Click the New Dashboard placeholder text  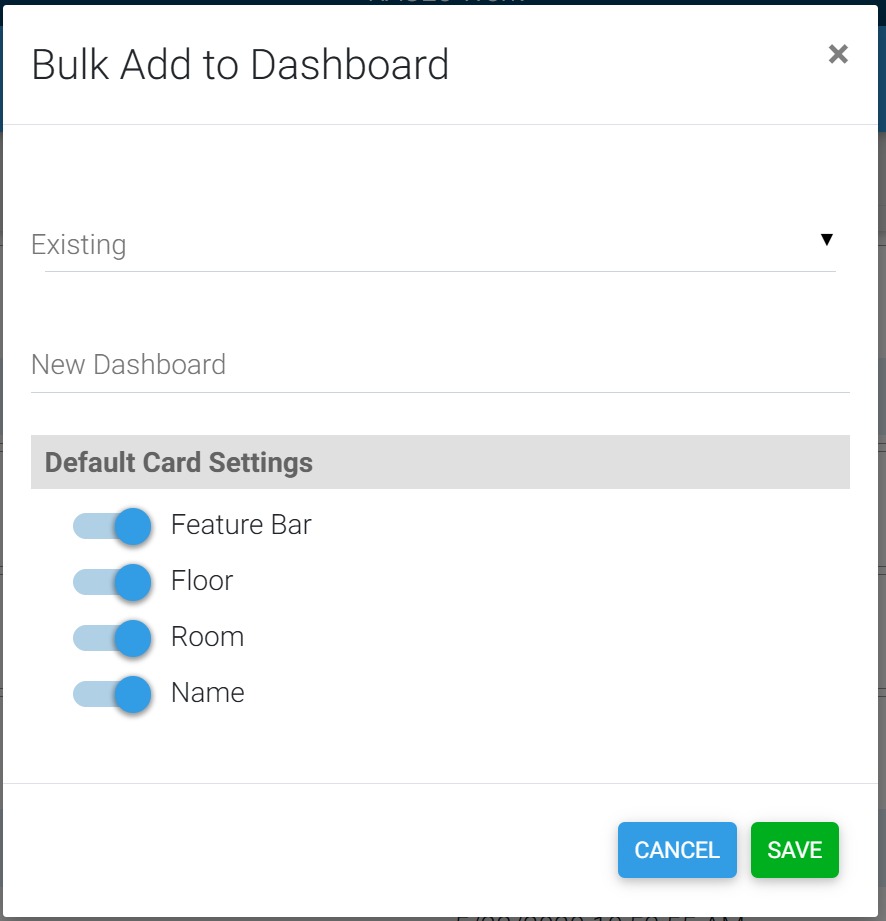[x=129, y=365]
